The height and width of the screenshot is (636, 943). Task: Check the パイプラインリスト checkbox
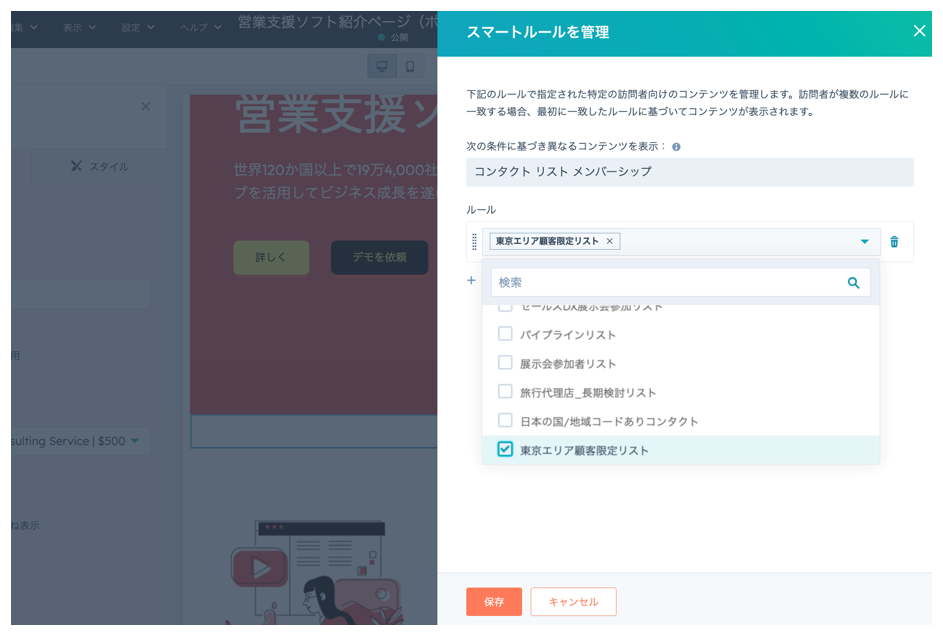505,334
